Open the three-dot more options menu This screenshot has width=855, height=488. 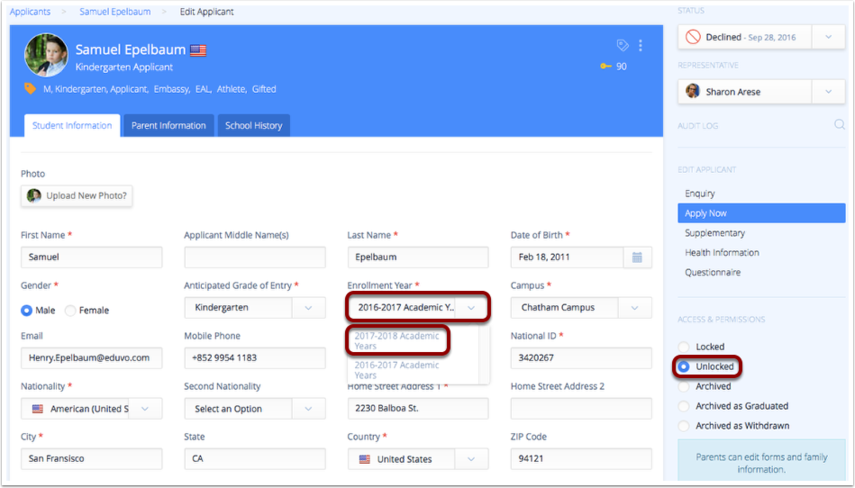[x=640, y=46]
